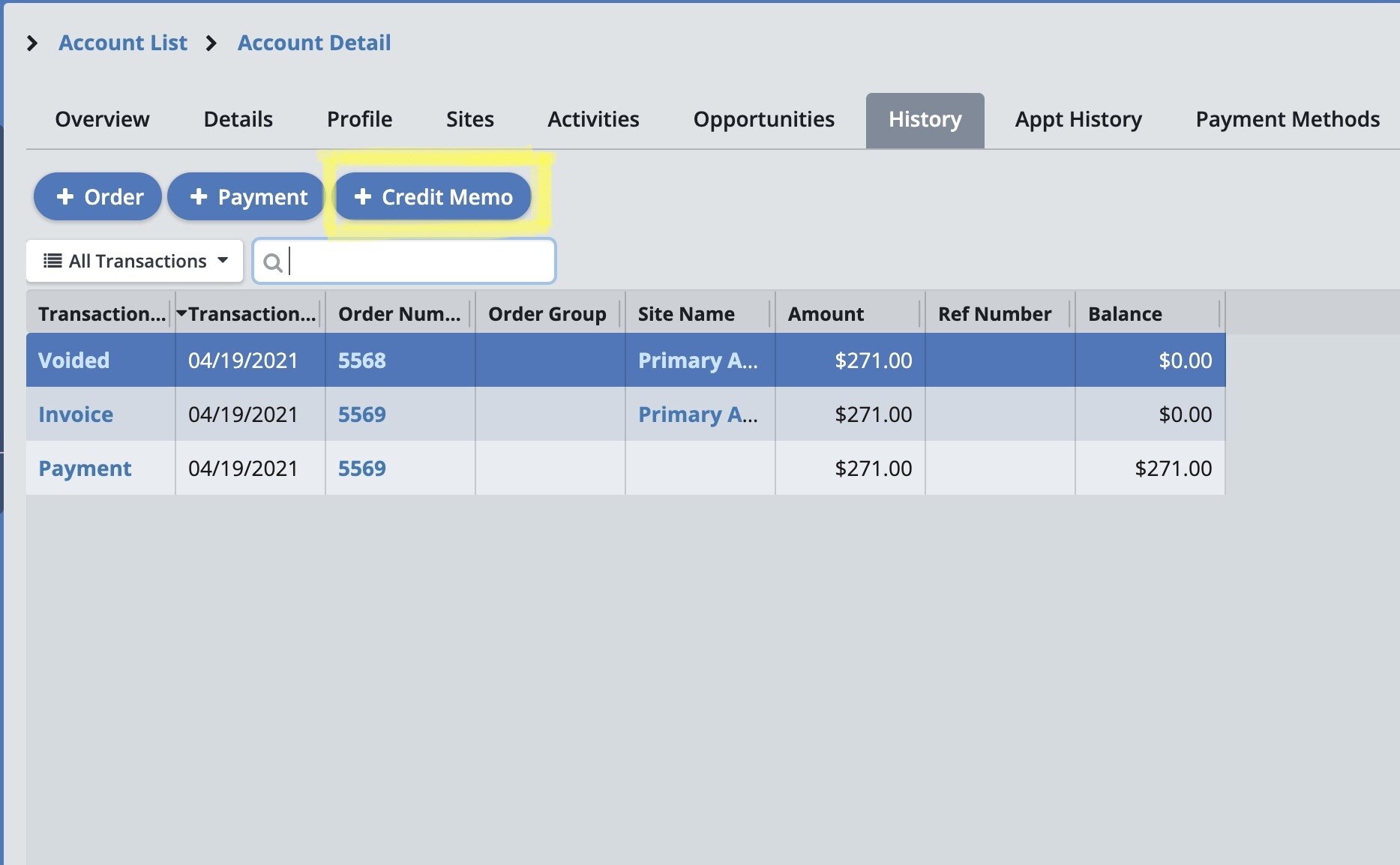Open the All Transactions filter dropdown
This screenshot has height=865, width=1400.
point(135,261)
